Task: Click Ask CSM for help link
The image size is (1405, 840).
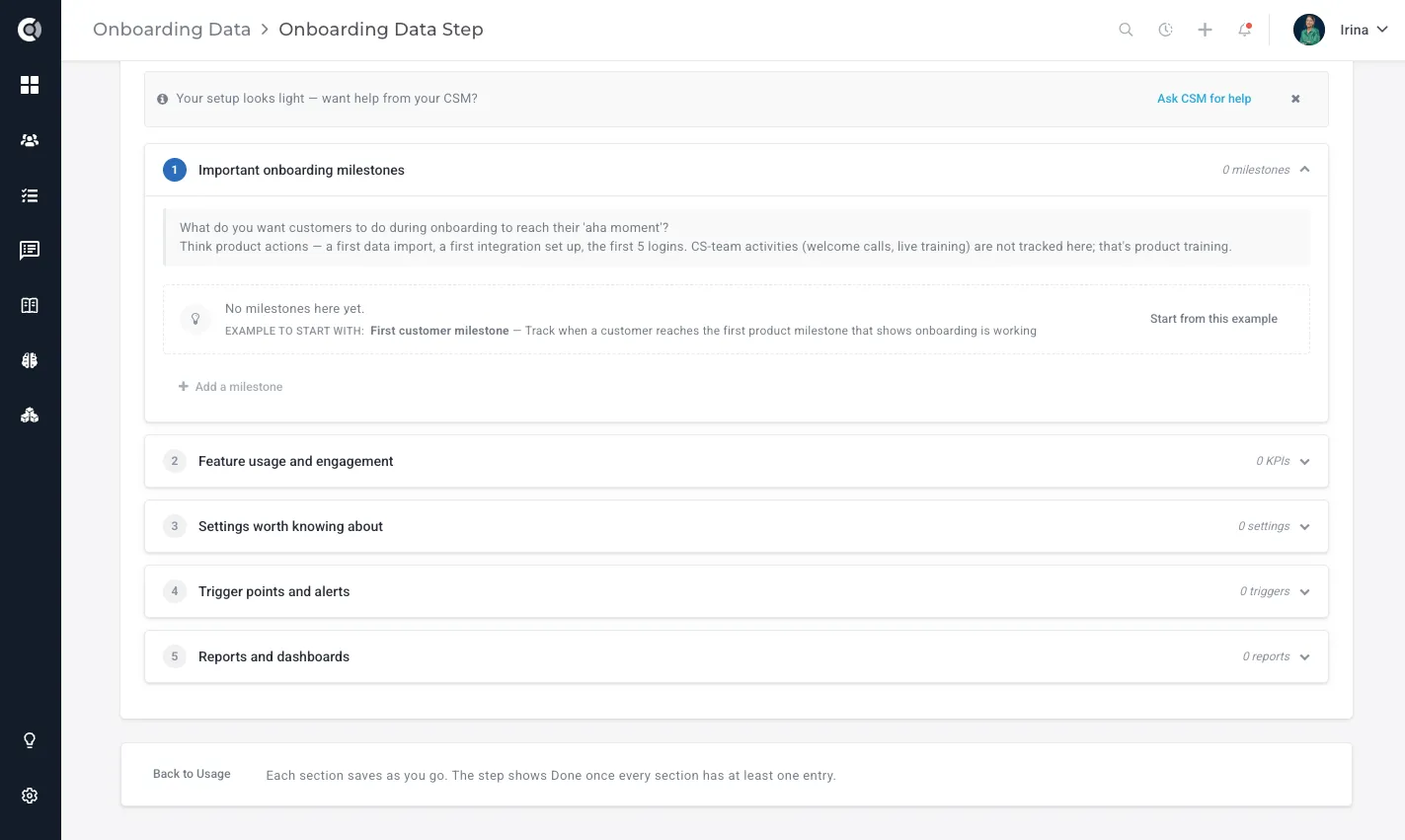Action: [x=1204, y=99]
